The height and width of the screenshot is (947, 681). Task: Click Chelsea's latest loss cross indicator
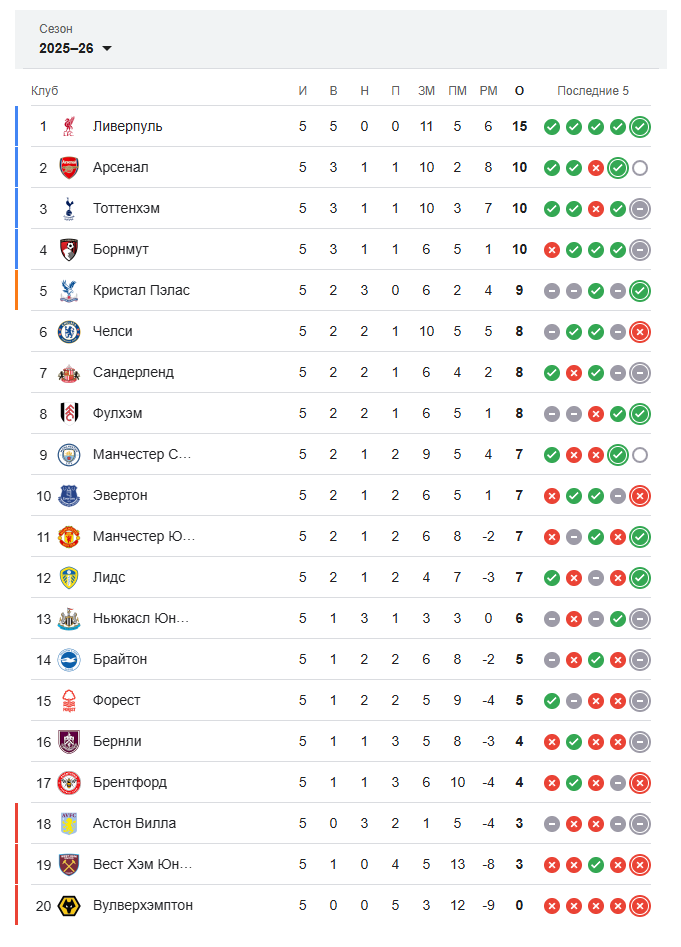click(640, 332)
